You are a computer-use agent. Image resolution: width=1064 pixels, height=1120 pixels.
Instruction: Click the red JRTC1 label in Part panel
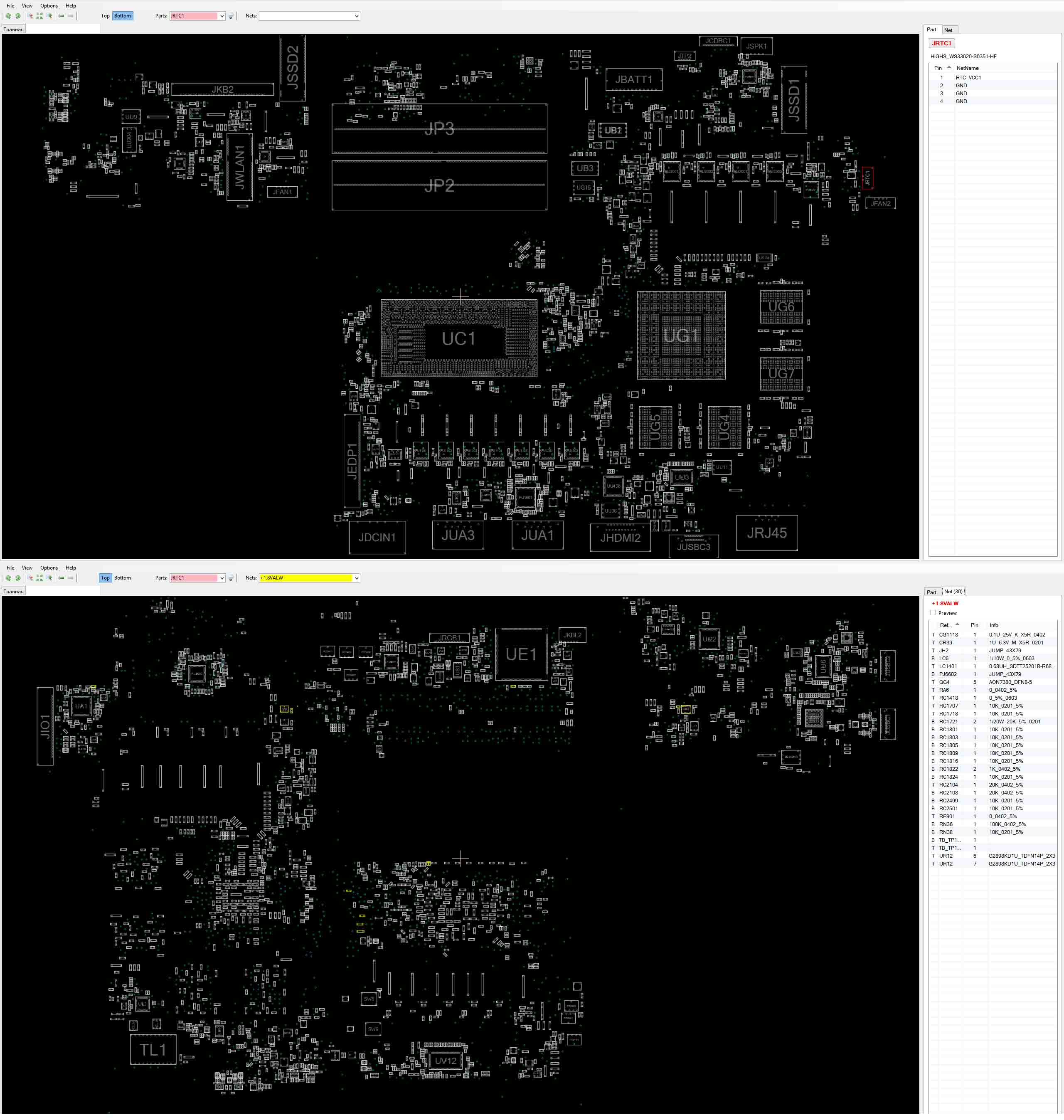coord(941,43)
